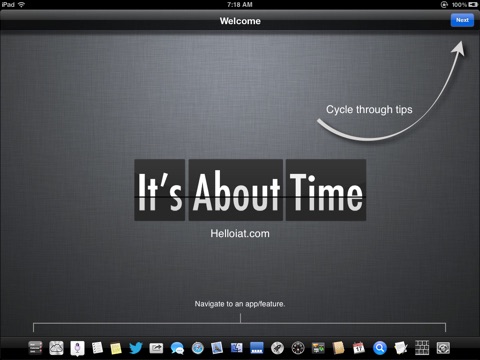
Task: Open the last gray circular-arrows icon
Action: click(x=443, y=348)
